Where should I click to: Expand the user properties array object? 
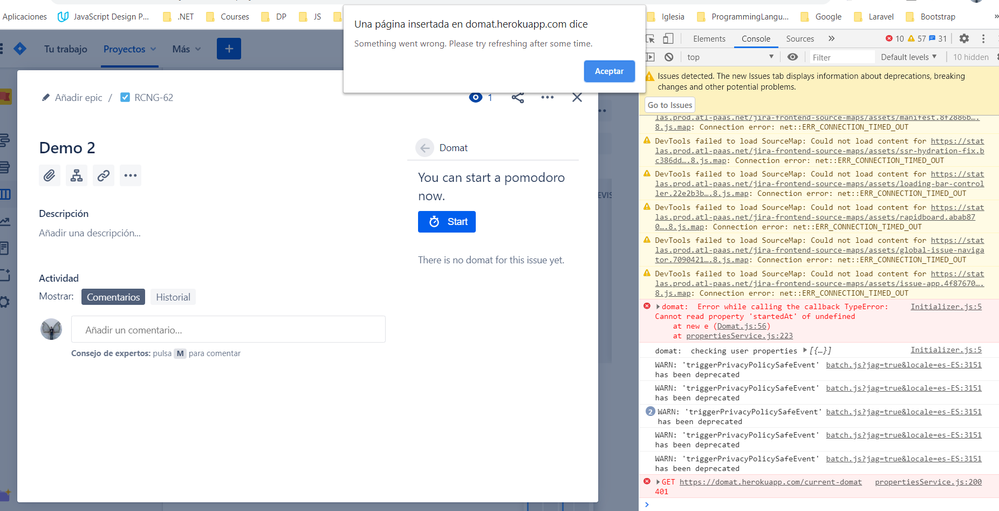(805, 351)
